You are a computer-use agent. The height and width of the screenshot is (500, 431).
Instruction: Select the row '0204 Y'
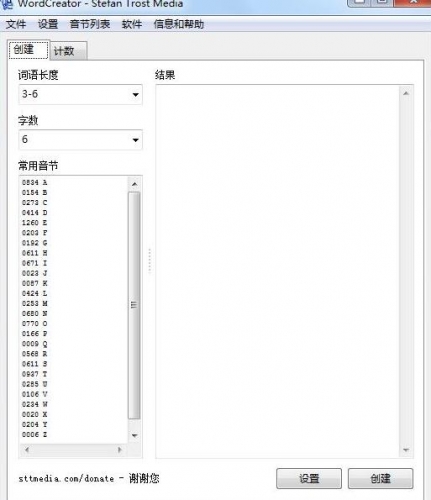[x=34, y=424]
